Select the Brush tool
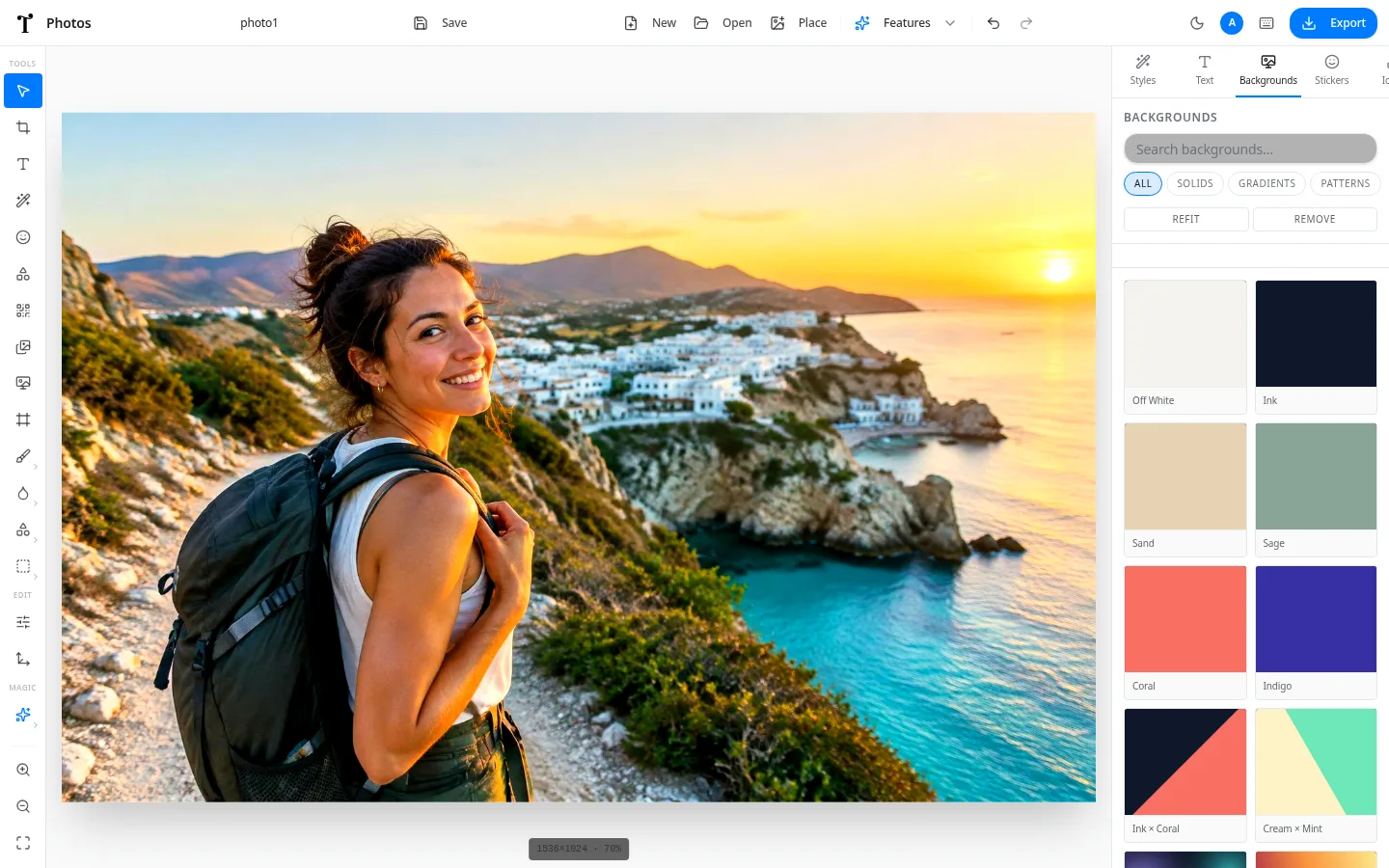The height and width of the screenshot is (868, 1389). tap(23, 456)
